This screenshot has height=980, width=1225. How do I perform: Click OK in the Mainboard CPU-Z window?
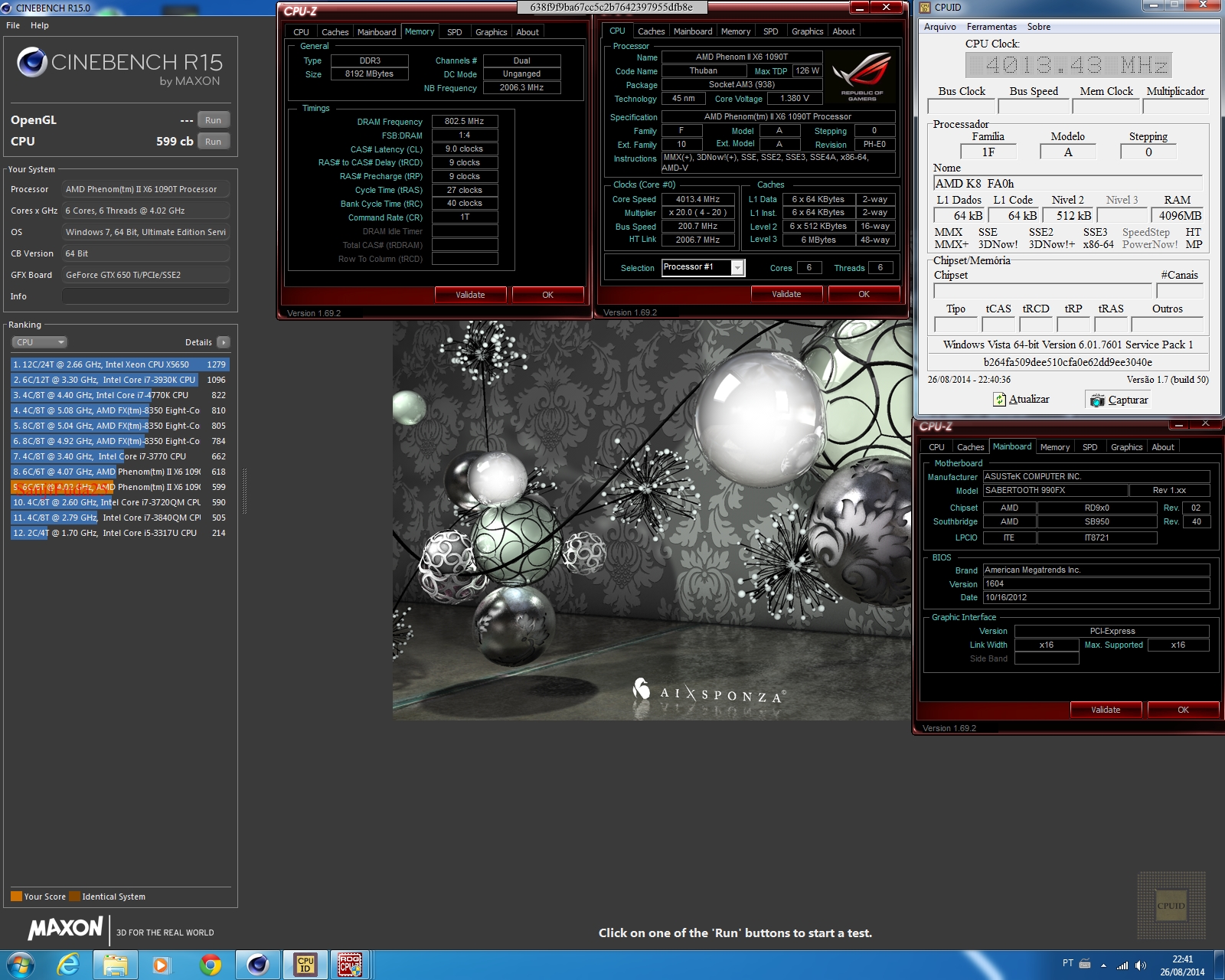pyautogui.click(x=1183, y=710)
